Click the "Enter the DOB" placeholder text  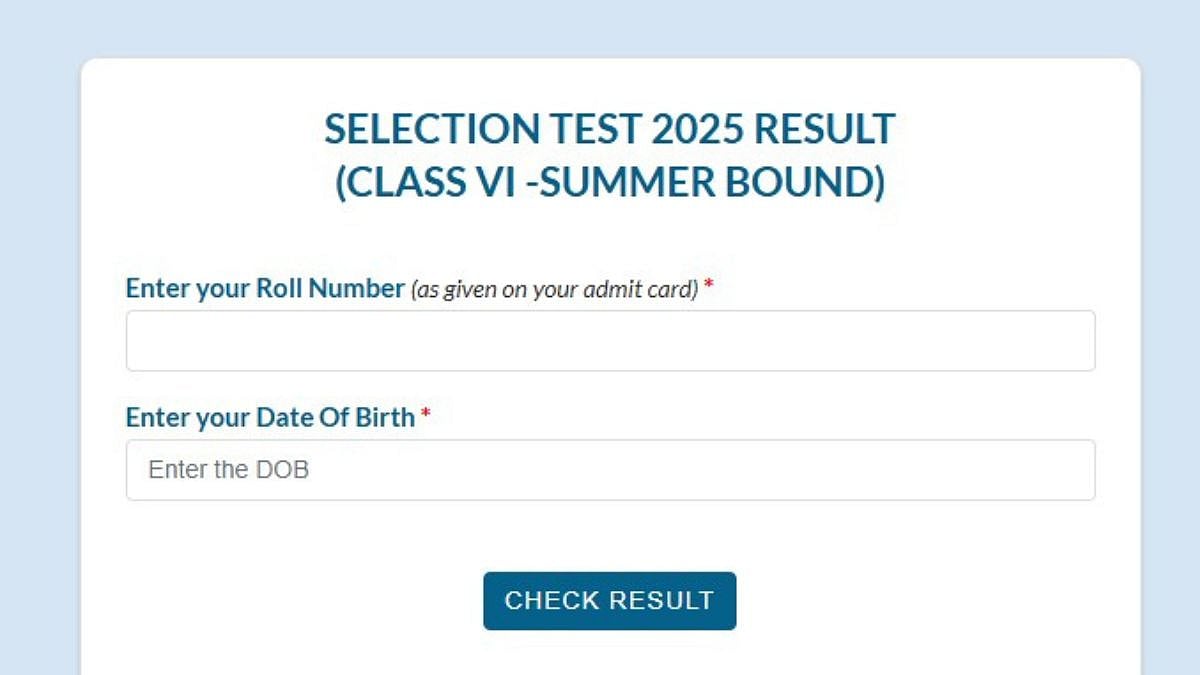[228, 470]
